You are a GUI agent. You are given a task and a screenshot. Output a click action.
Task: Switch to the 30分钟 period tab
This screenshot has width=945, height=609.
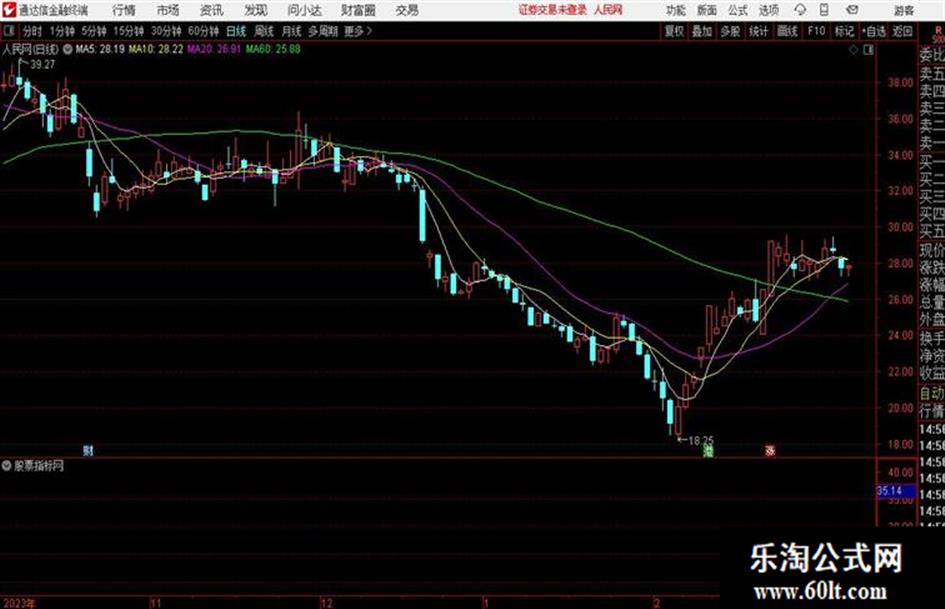[166, 31]
